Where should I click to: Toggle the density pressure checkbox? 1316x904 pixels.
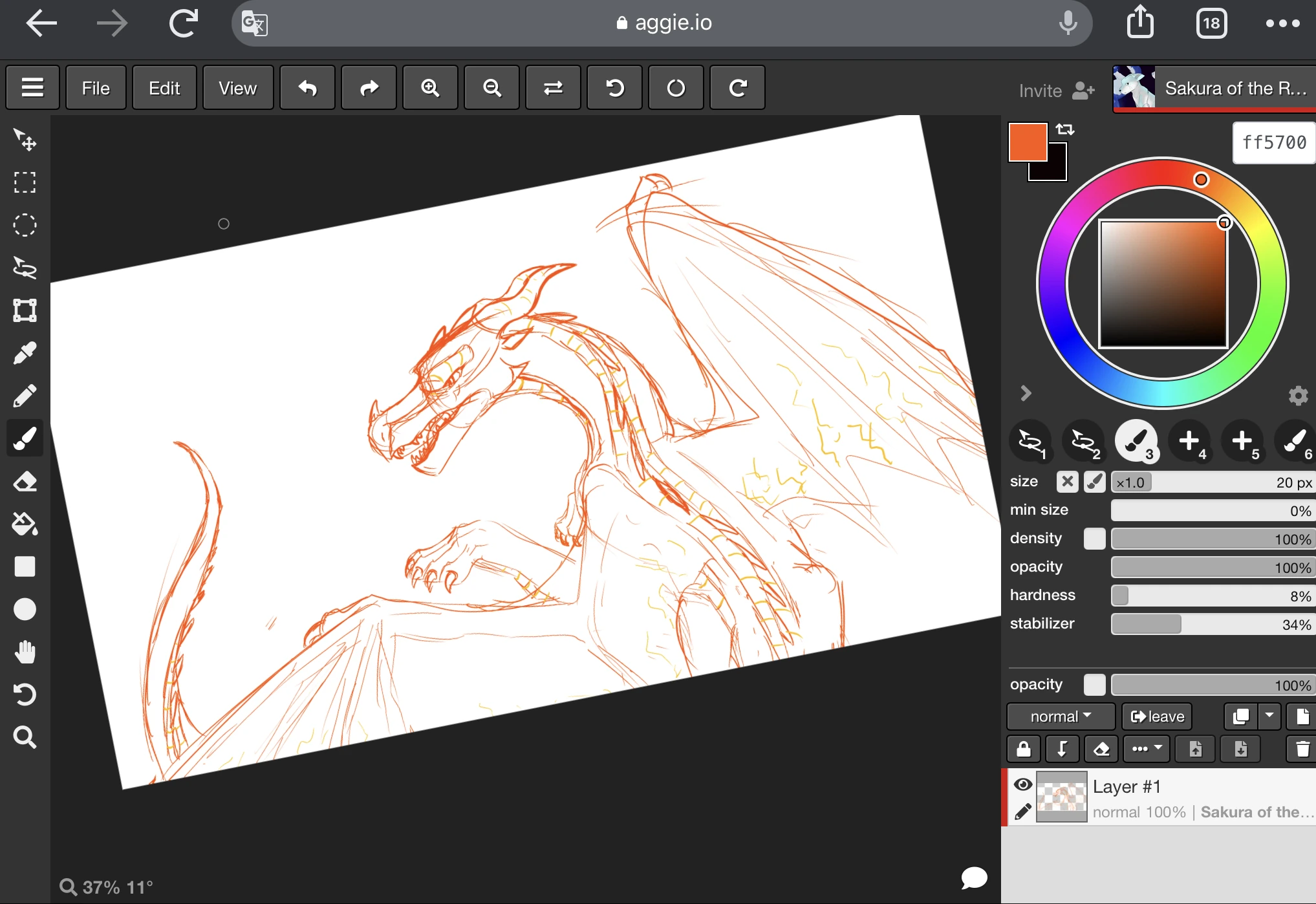[x=1094, y=539]
